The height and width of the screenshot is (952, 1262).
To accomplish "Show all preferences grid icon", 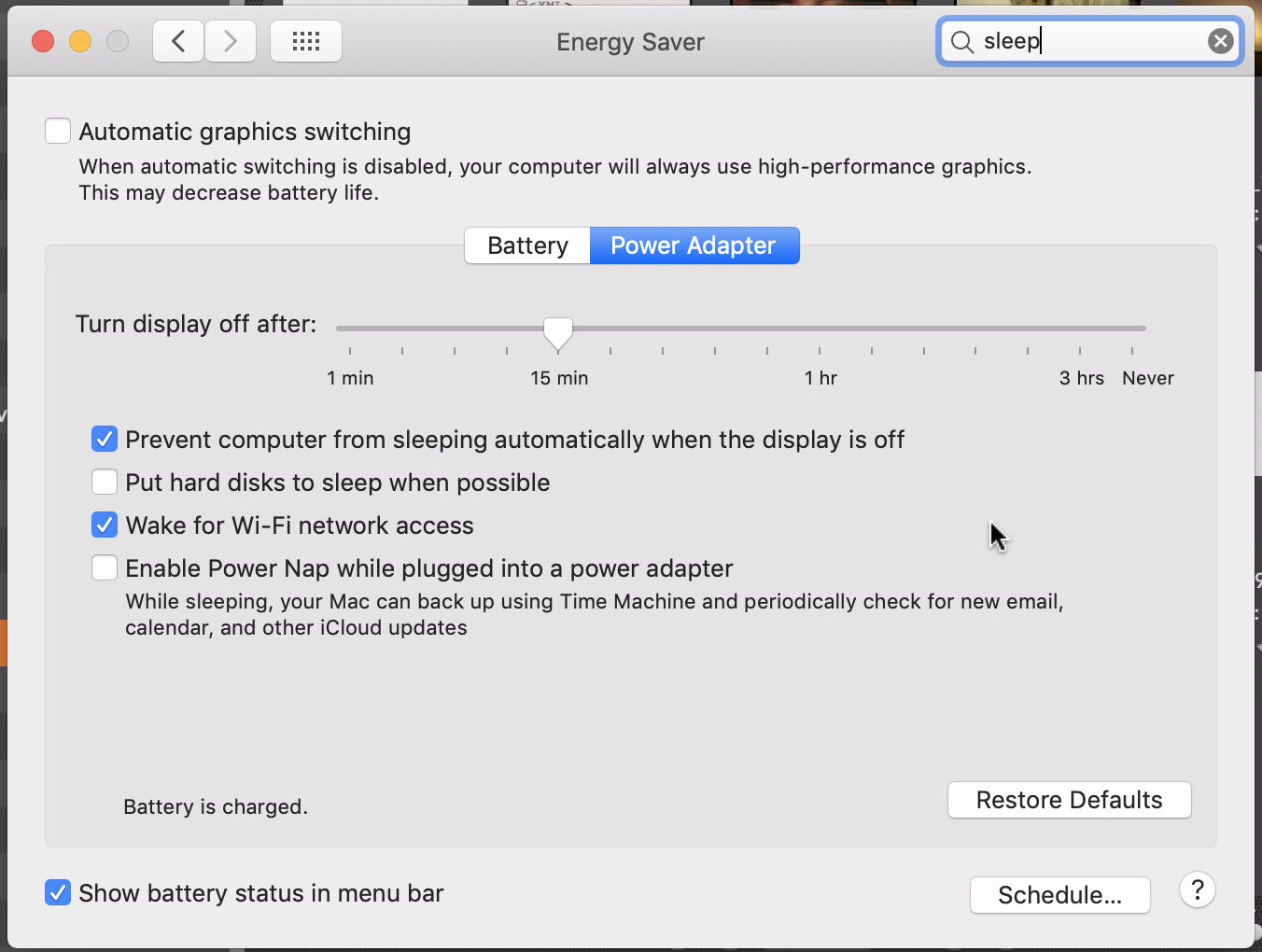I will tap(306, 42).
